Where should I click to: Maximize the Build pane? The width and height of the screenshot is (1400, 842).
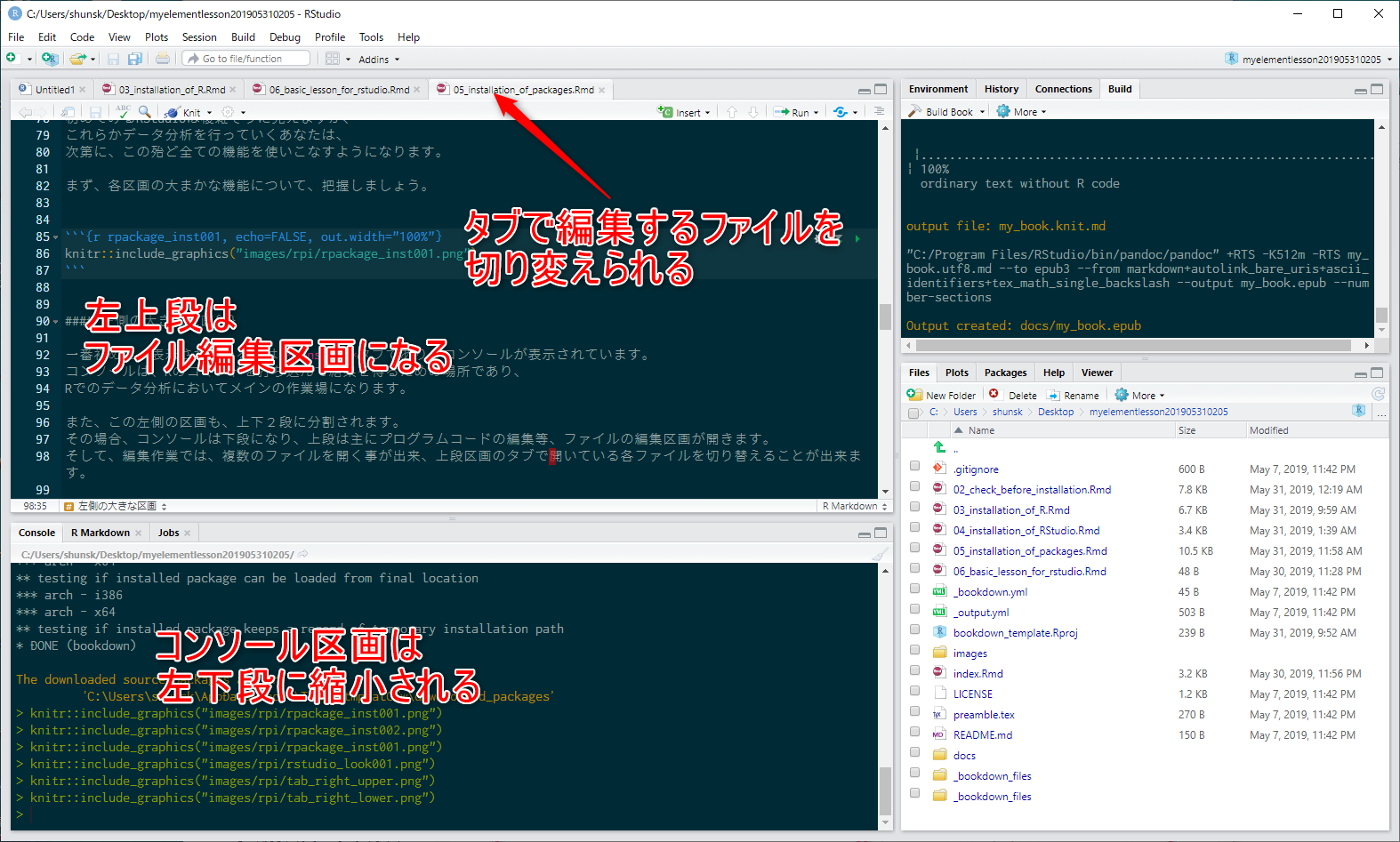click(1377, 90)
